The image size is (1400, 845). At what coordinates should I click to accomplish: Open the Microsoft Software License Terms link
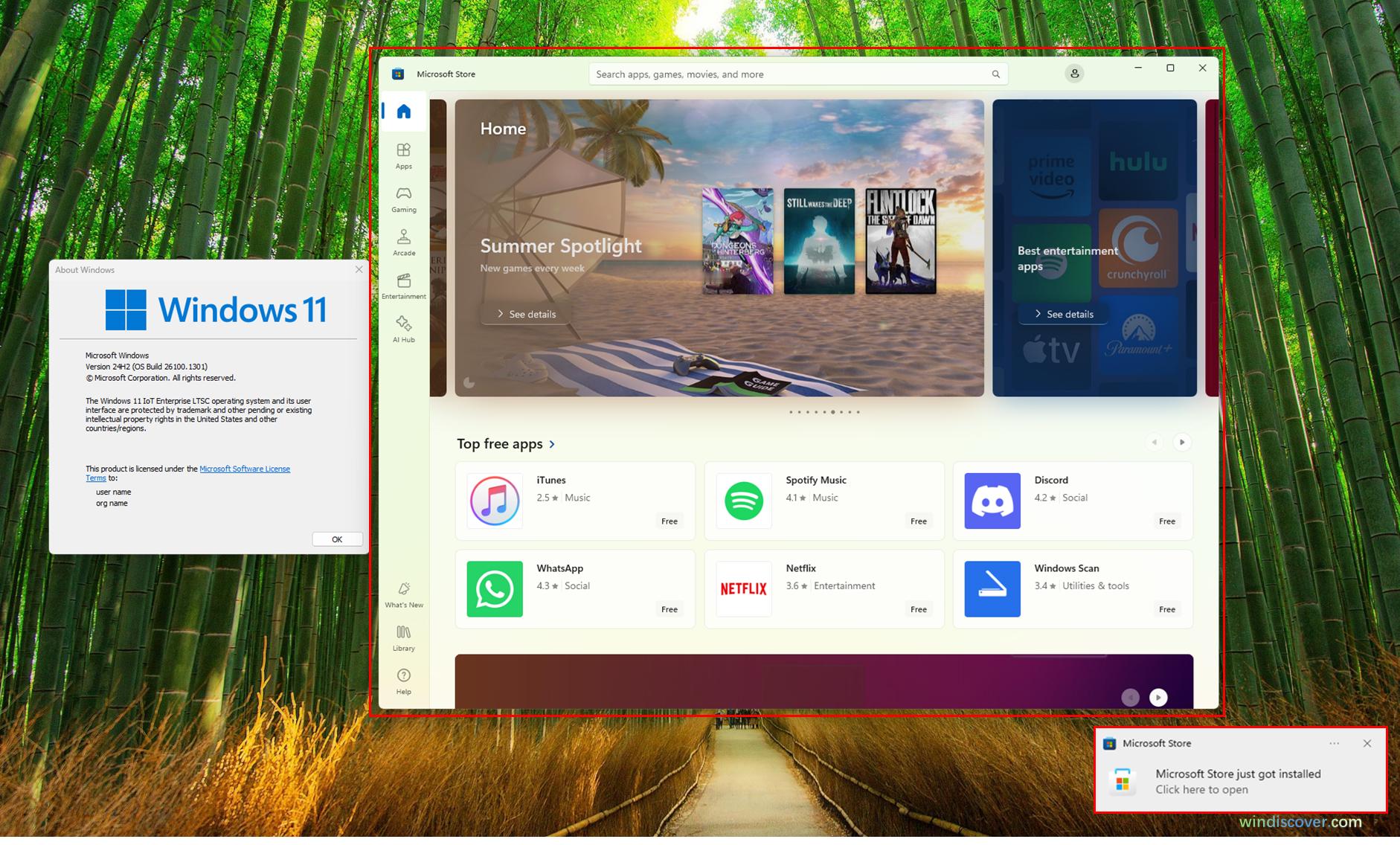244,469
